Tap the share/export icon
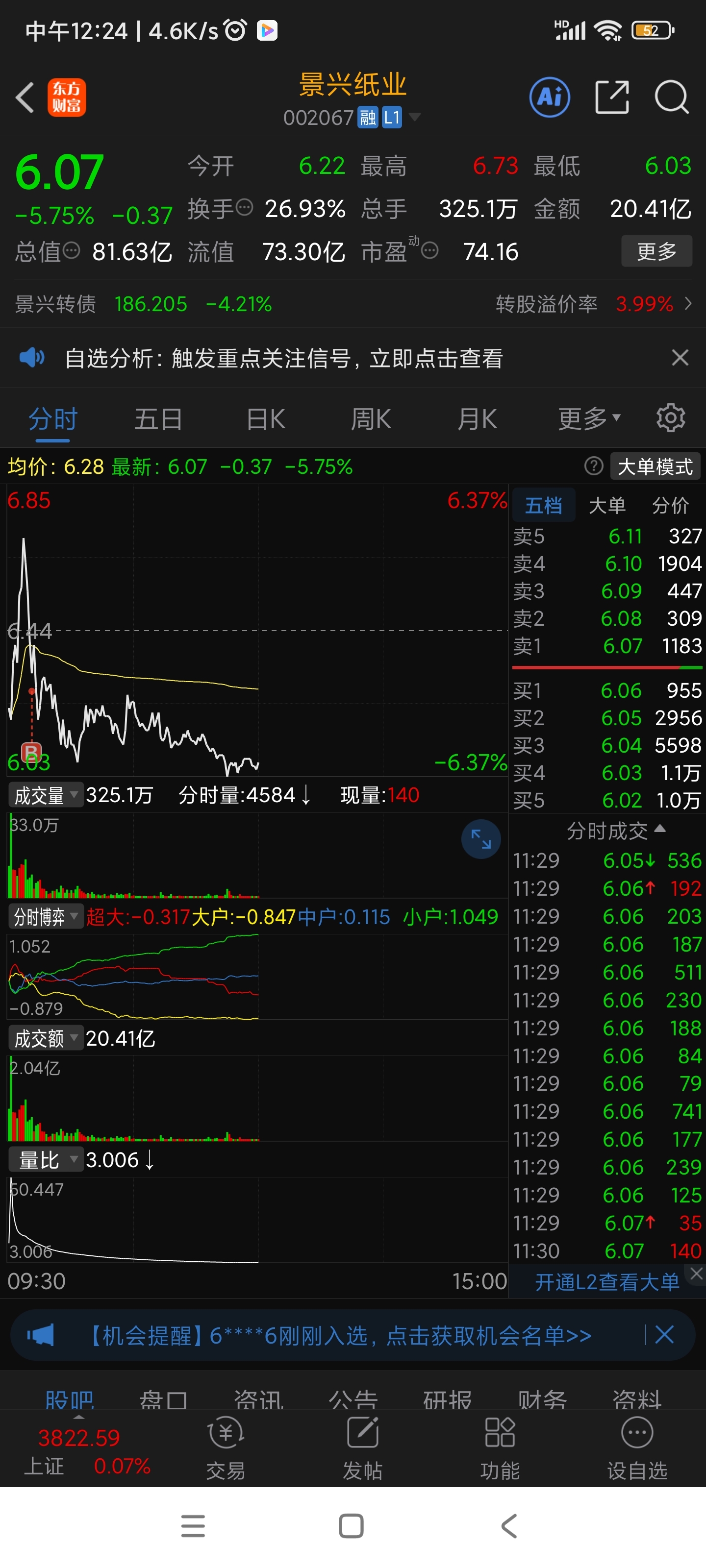Image resolution: width=706 pixels, height=1568 pixels. point(611,98)
